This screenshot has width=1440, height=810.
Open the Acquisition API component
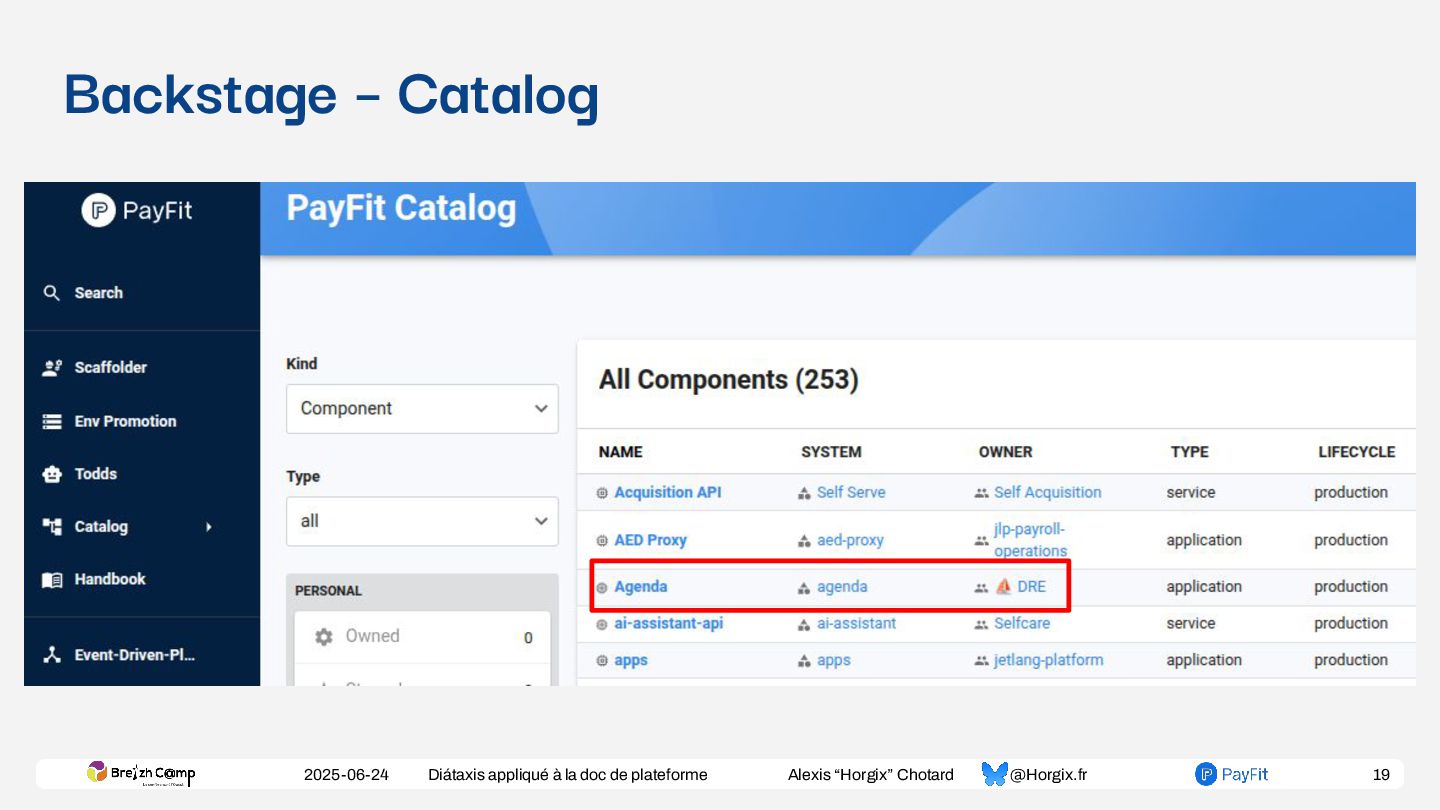click(x=668, y=492)
